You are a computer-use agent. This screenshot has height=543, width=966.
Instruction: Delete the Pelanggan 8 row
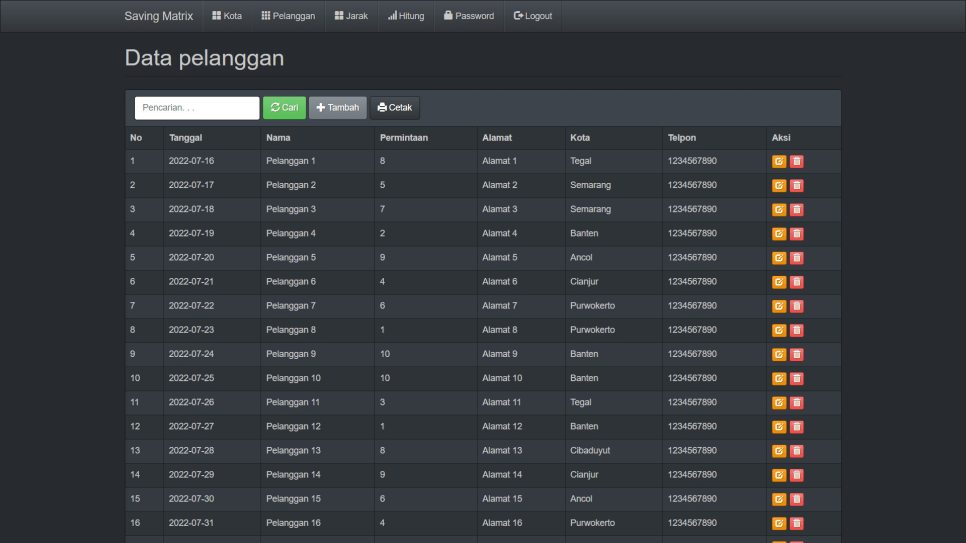pos(797,330)
